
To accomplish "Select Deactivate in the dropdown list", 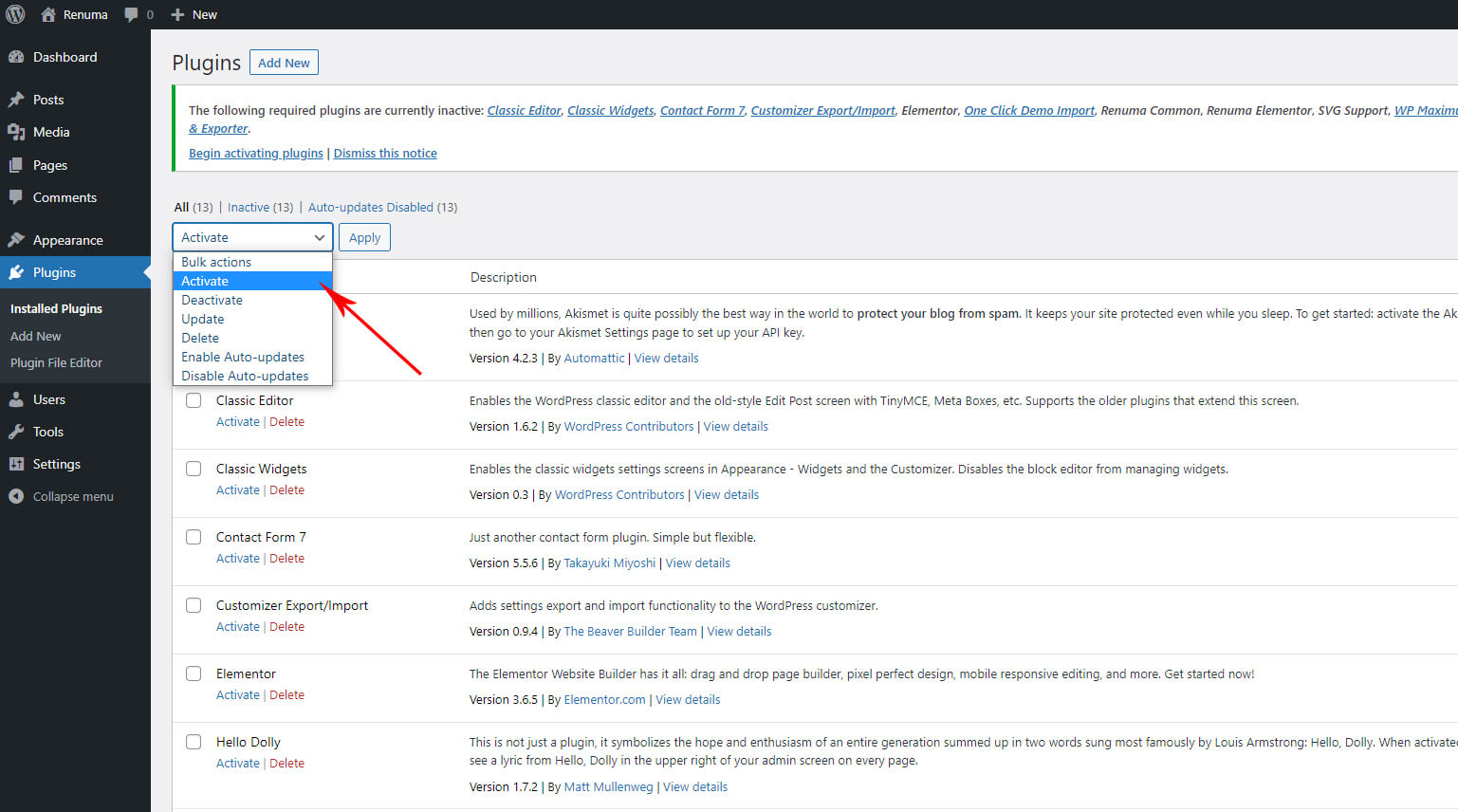I will 252,300.
